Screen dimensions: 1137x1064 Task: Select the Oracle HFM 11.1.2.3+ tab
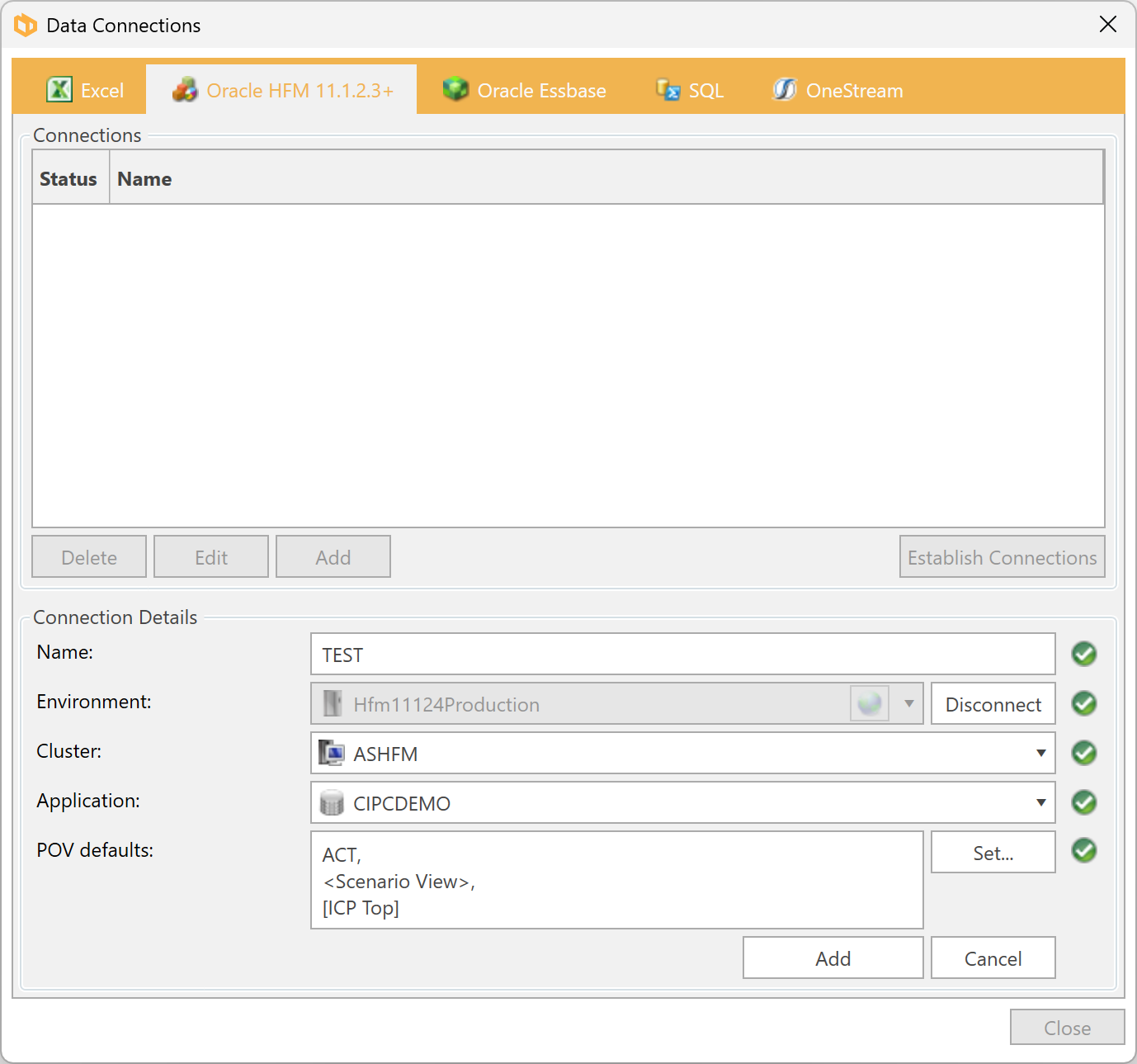[282, 90]
